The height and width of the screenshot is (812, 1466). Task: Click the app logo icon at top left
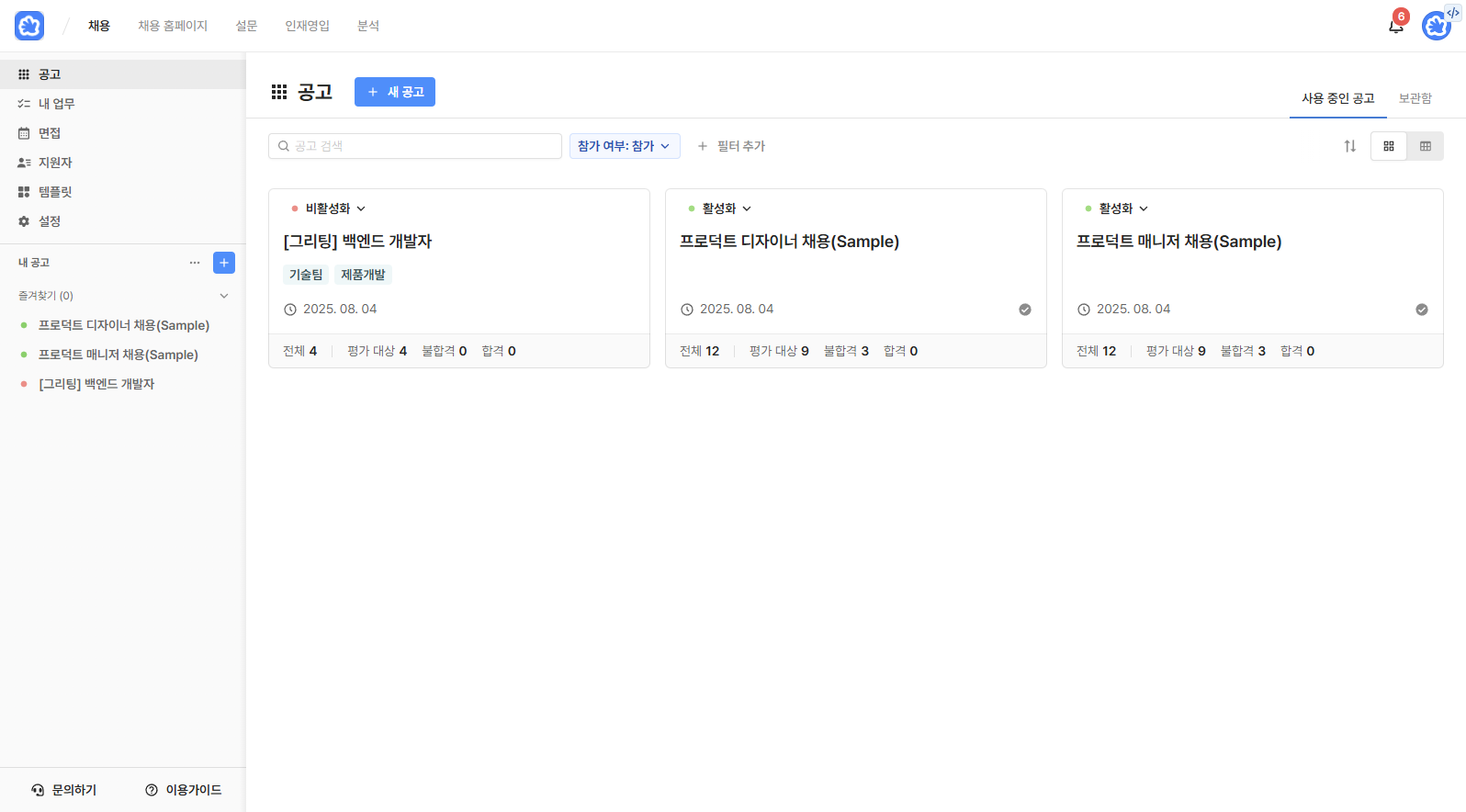click(x=29, y=26)
